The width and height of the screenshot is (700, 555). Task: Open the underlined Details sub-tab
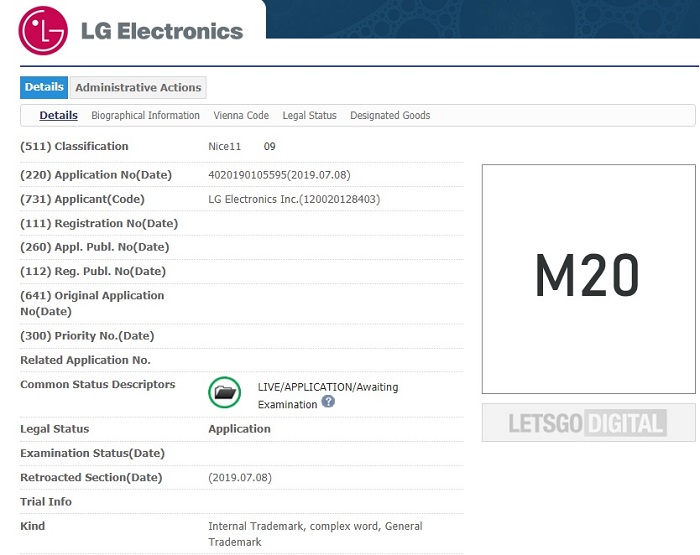(x=58, y=115)
